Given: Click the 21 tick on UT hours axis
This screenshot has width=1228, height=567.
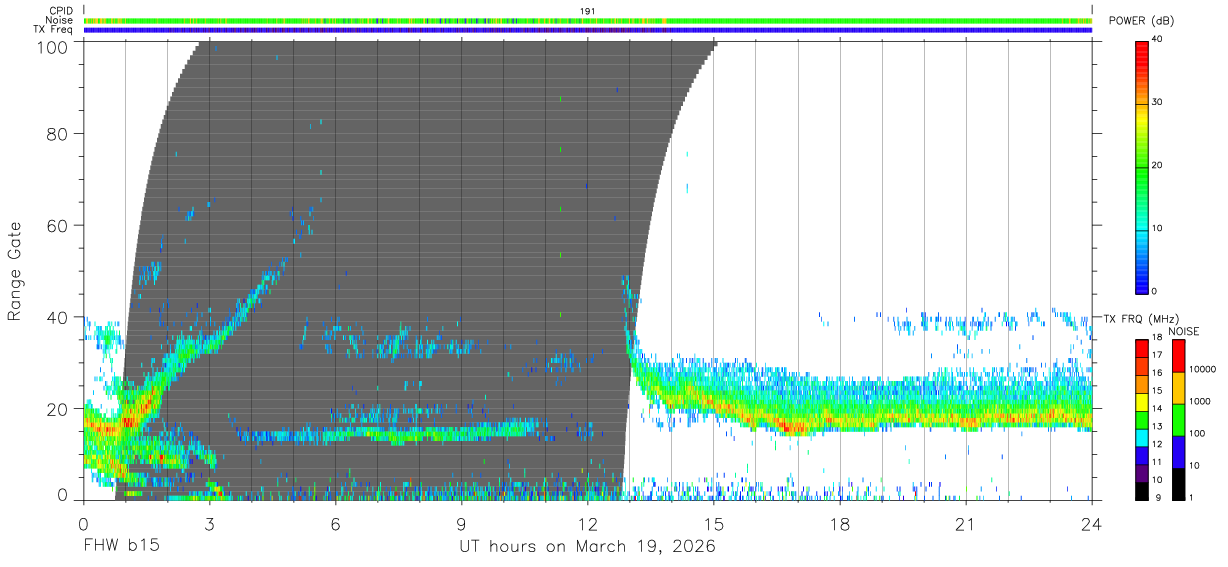Looking at the screenshot, I should click(x=966, y=524).
